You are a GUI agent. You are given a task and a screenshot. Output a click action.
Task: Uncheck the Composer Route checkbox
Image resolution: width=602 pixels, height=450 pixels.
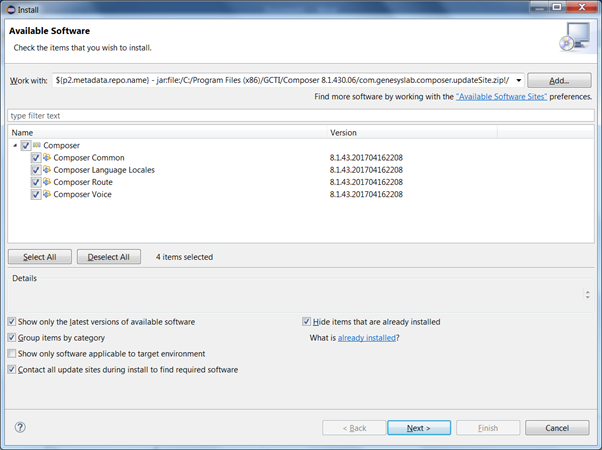coord(36,182)
